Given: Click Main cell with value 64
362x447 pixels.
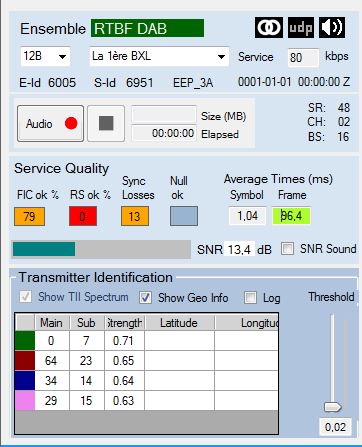Looking at the screenshot, I should [x=52, y=361].
